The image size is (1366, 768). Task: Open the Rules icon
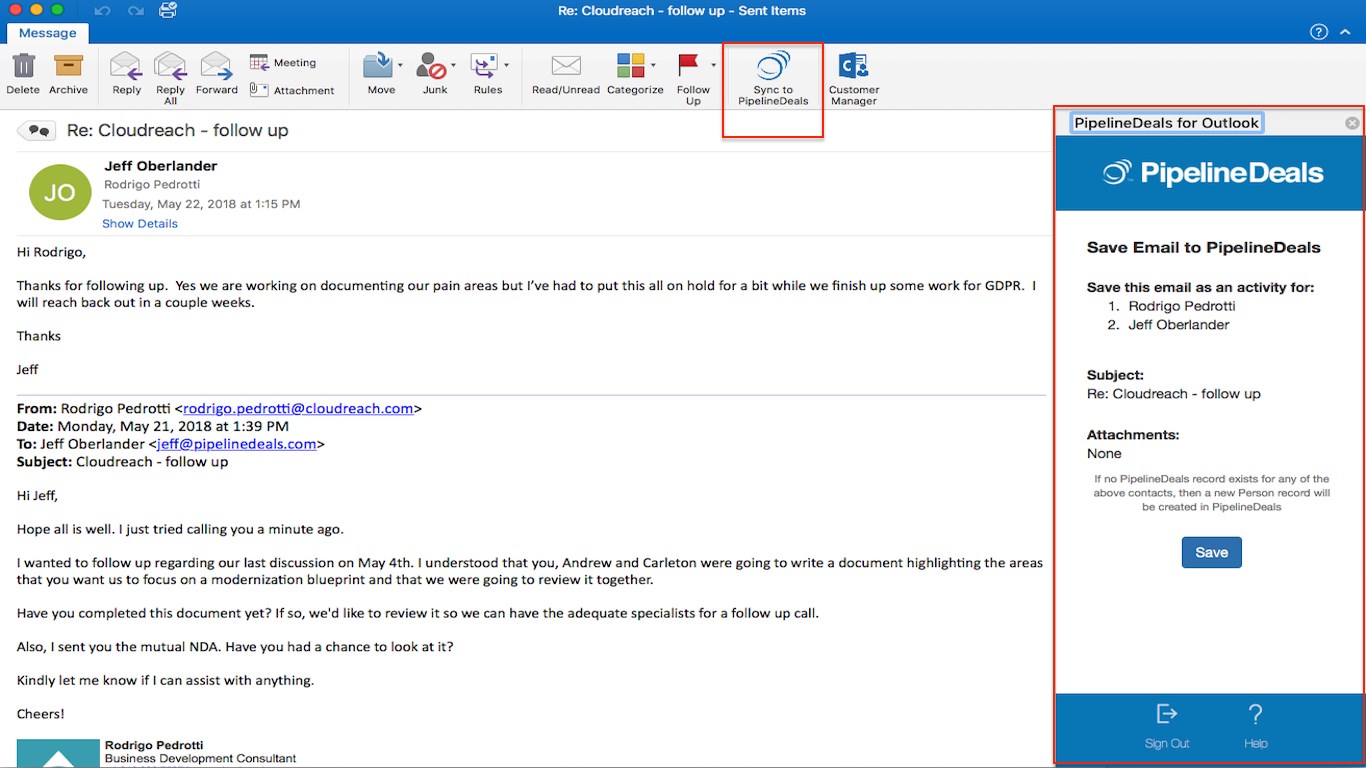click(x=484, y=66)
